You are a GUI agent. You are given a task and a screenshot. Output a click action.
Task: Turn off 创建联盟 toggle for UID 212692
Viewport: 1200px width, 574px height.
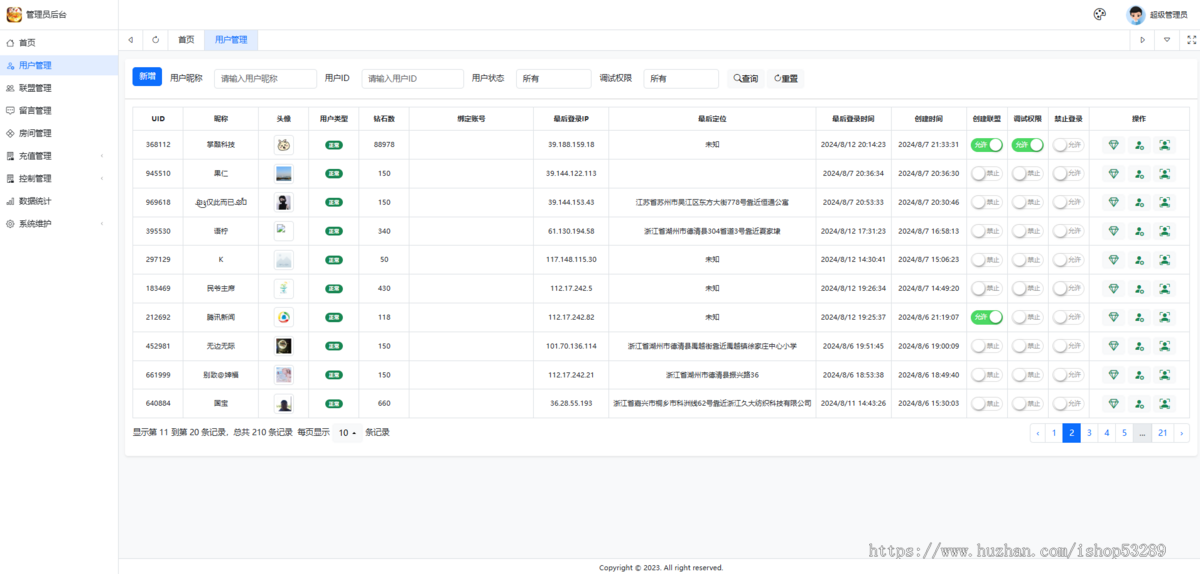pos(986,317)
